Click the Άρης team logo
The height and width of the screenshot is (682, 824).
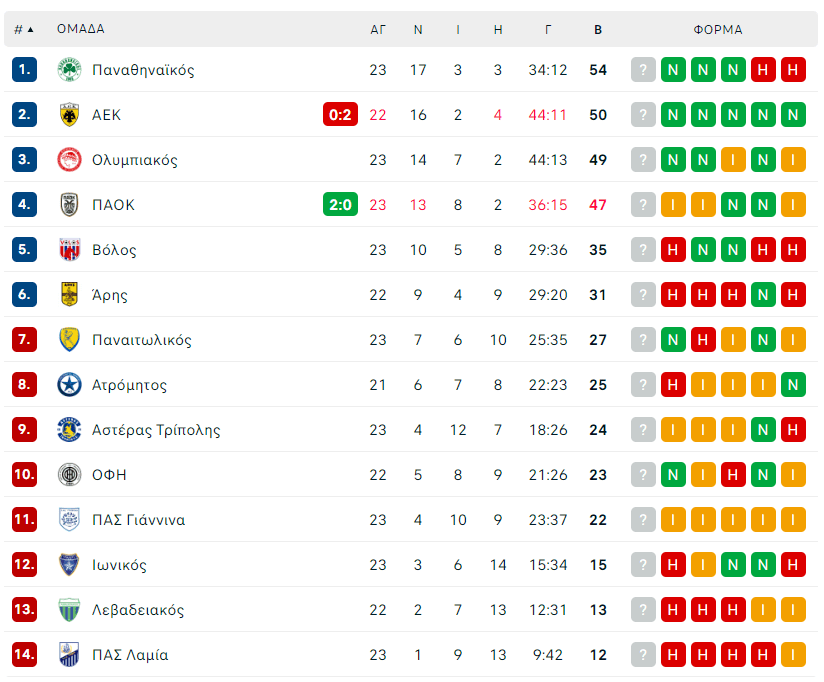(69, 295)
